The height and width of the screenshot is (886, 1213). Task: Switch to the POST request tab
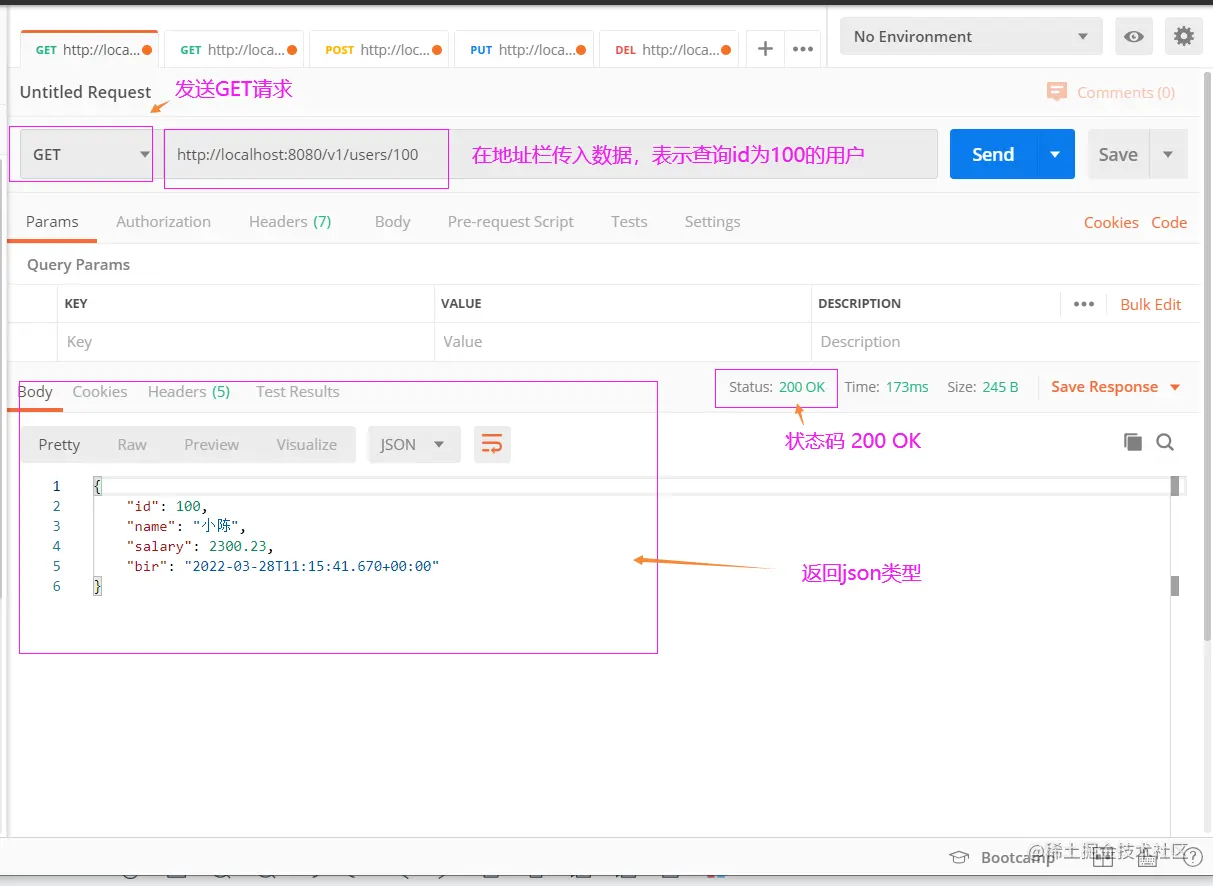381,49
